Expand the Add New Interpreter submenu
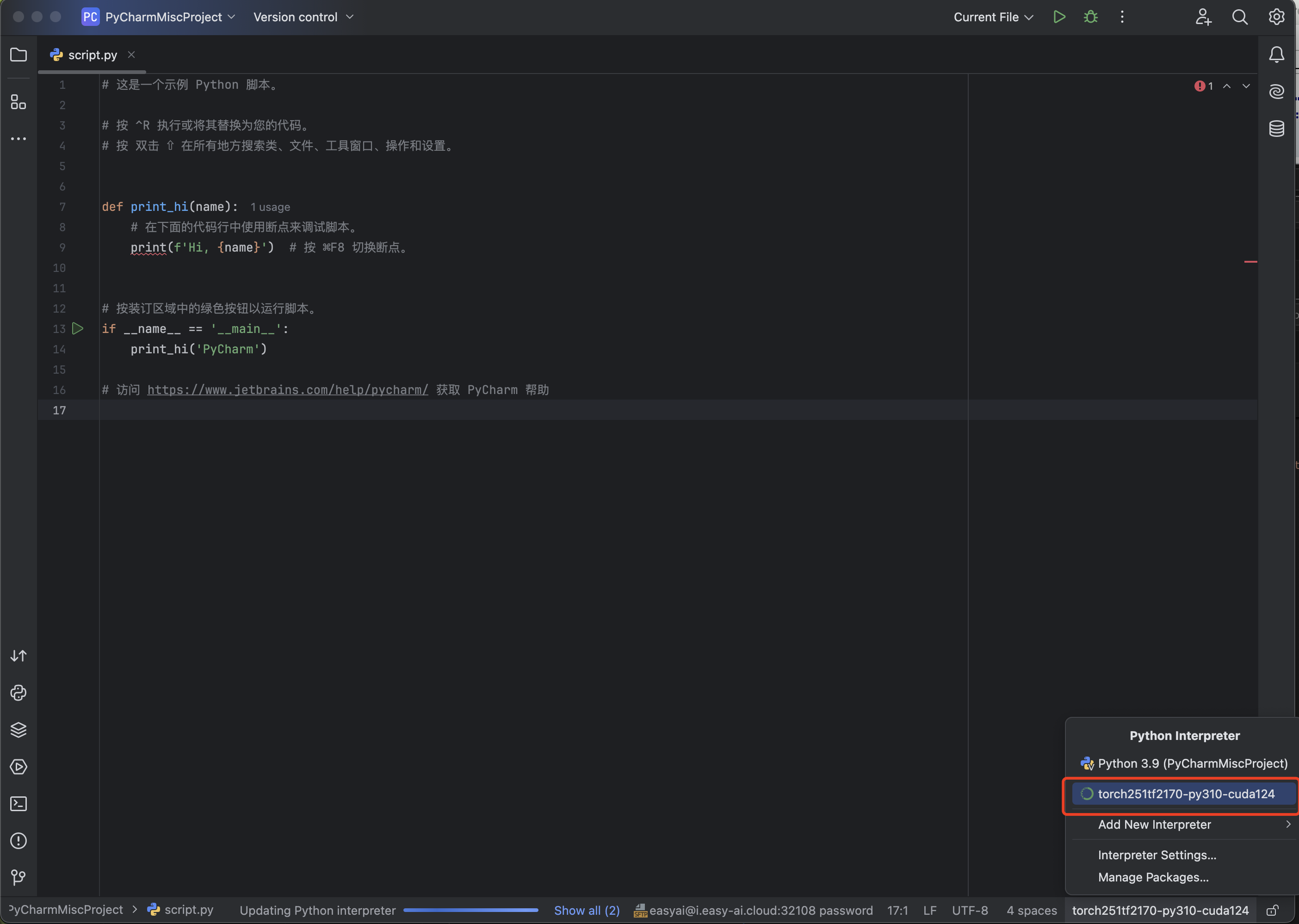The height and width of the screenshot is (924, 1299). [1183, 825]
